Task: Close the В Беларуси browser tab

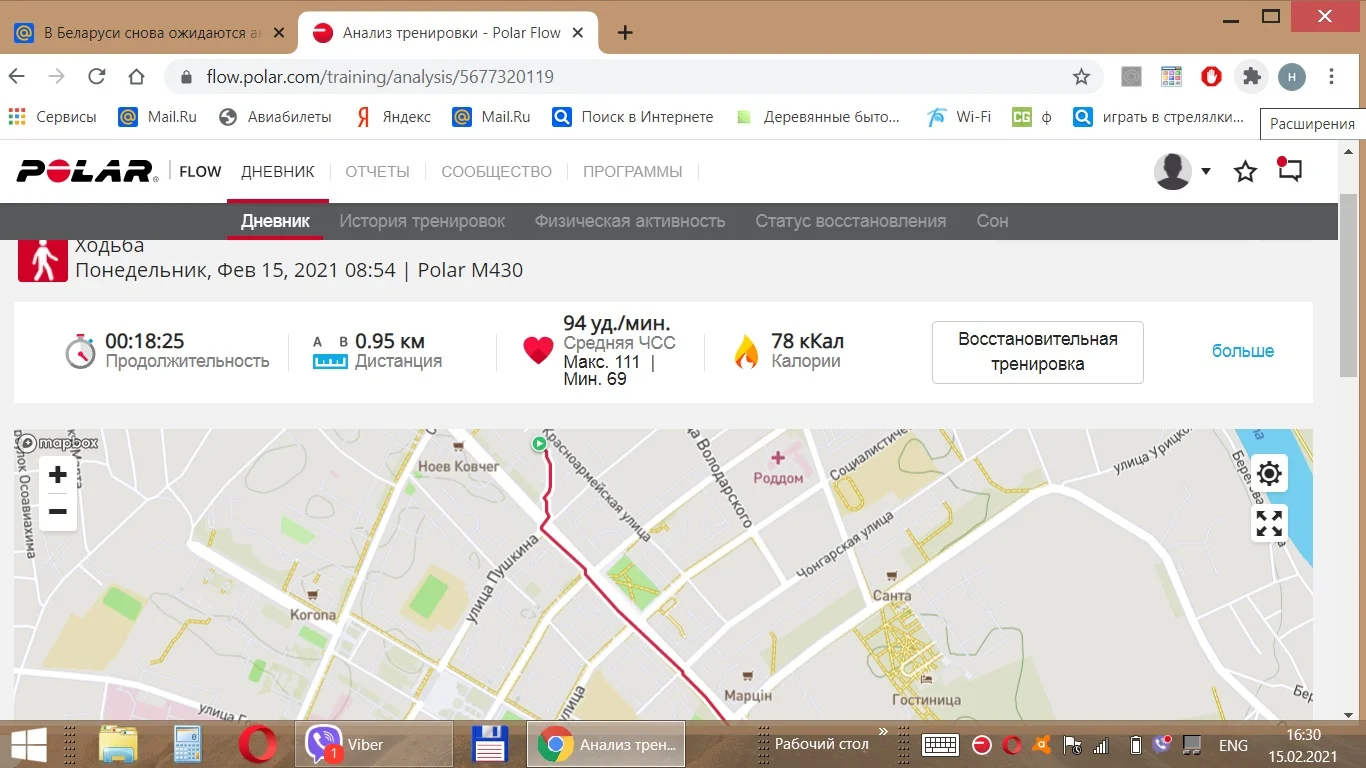Action: point(278,33)
